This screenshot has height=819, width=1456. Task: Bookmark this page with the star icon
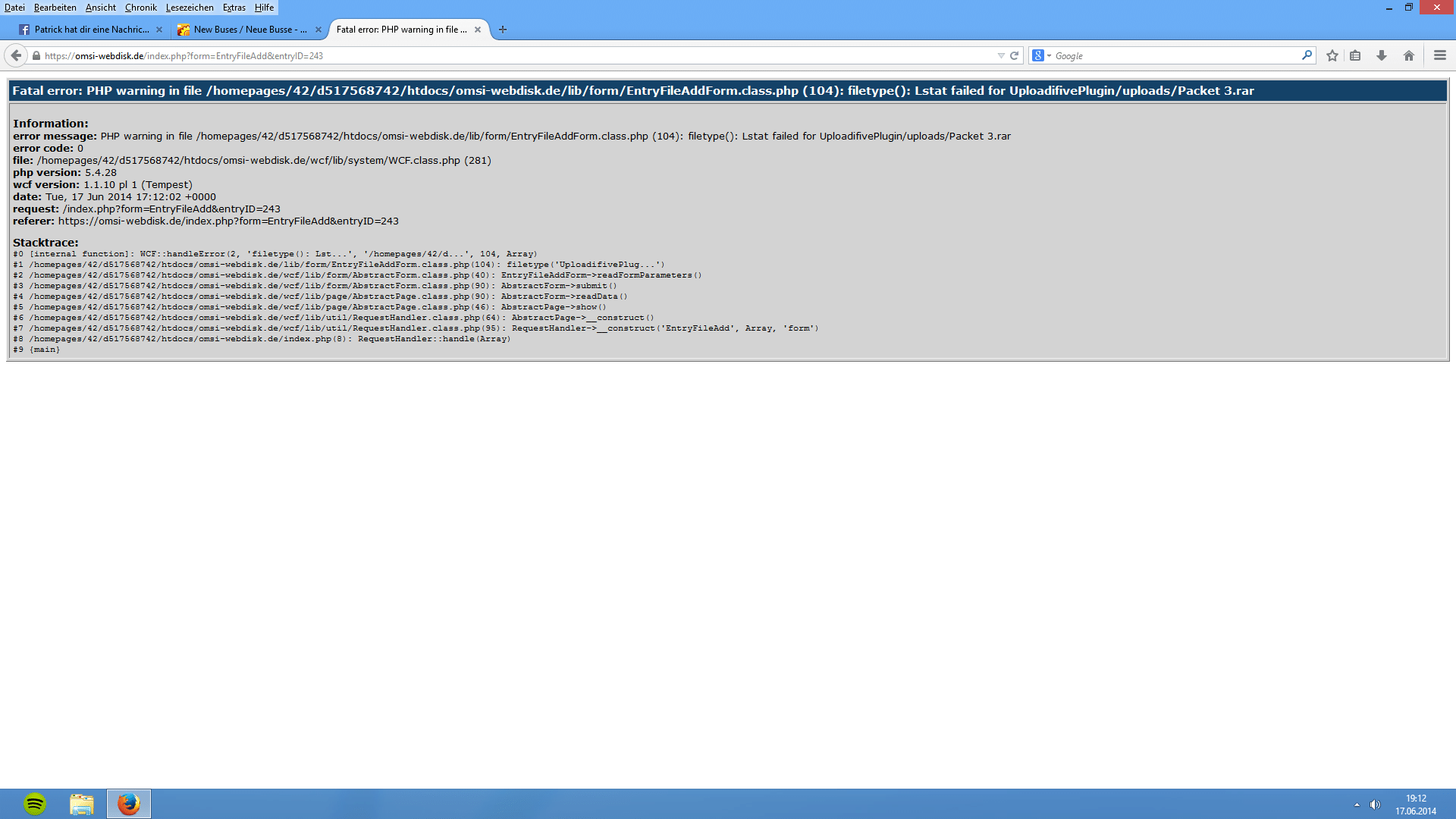pyautogui.click(x=1332, y=55)
